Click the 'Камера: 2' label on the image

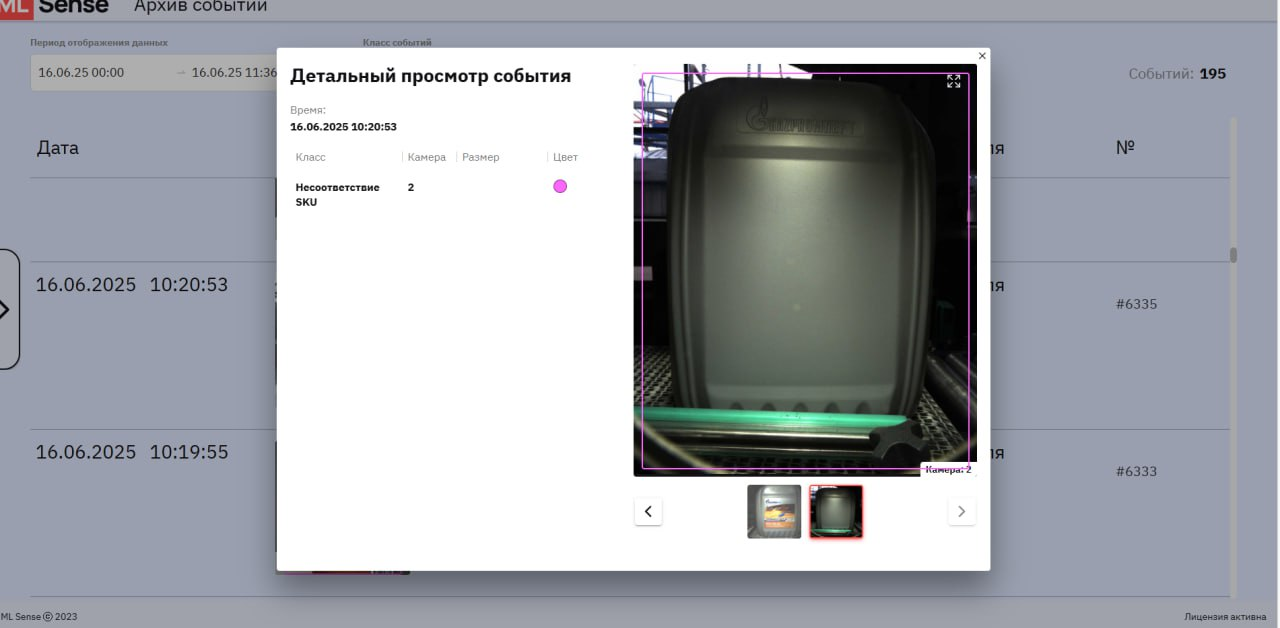pyautogui.click(x=948, y=469)
